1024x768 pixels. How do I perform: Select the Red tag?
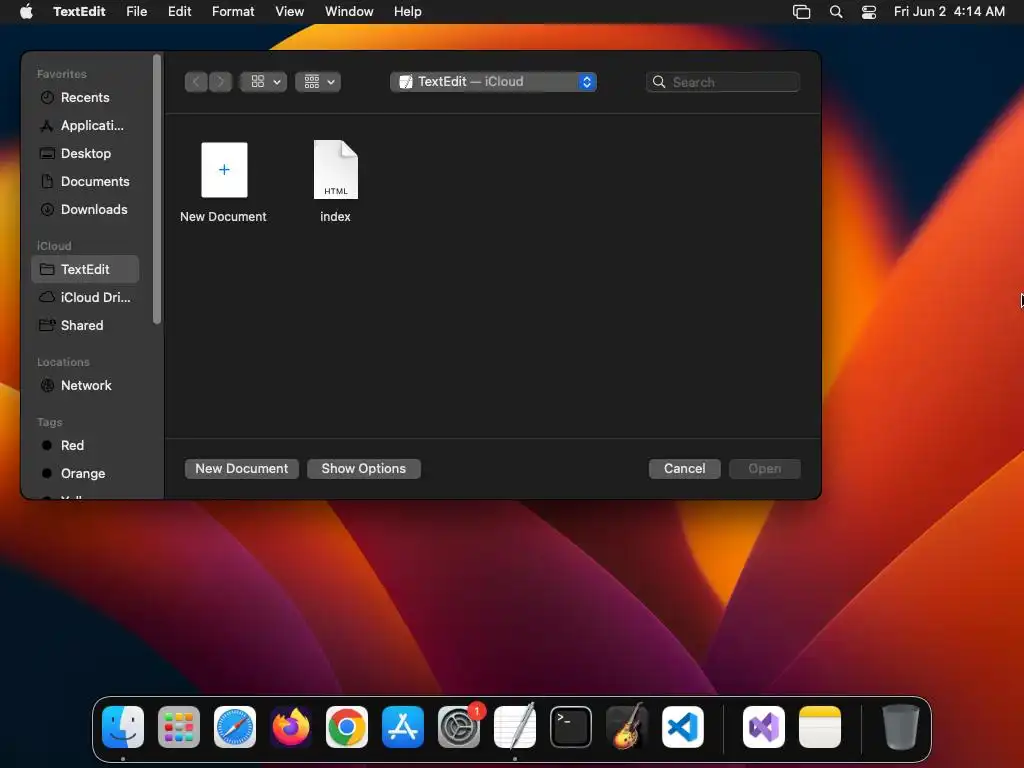pyautogui.click(x=85, y=445)
